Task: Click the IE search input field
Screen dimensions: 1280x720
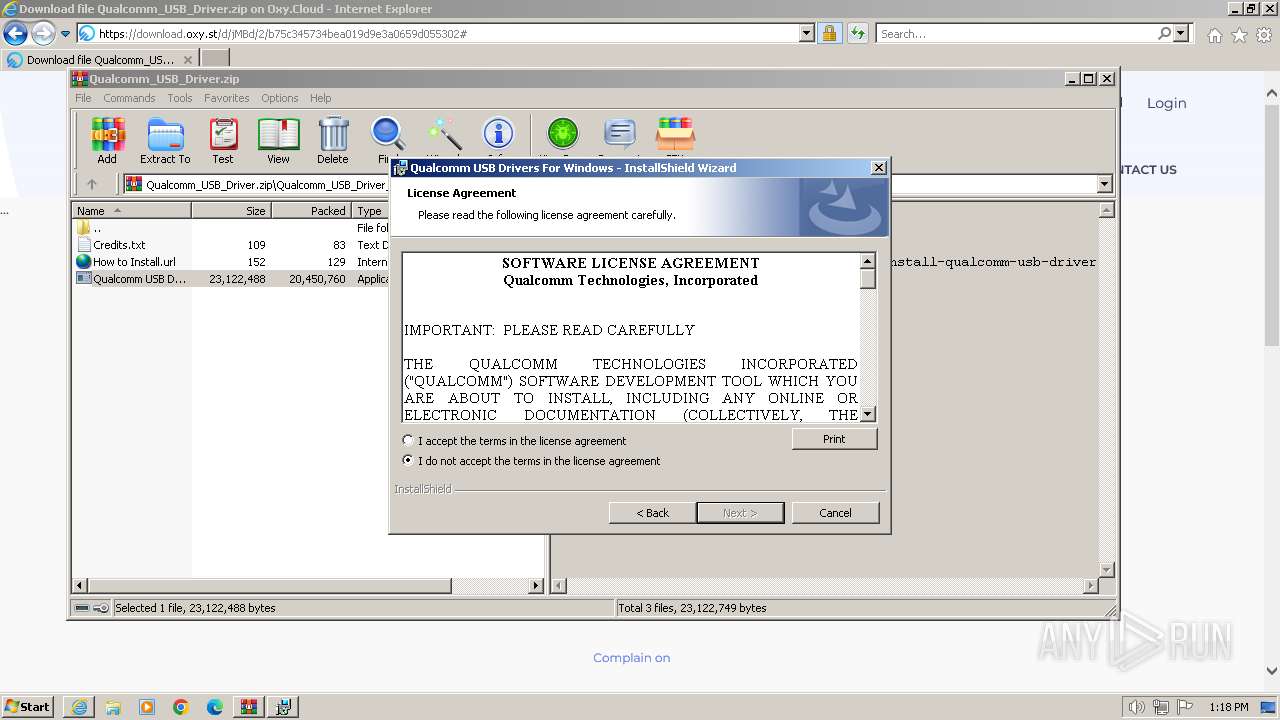Action: pos(1016,33)
